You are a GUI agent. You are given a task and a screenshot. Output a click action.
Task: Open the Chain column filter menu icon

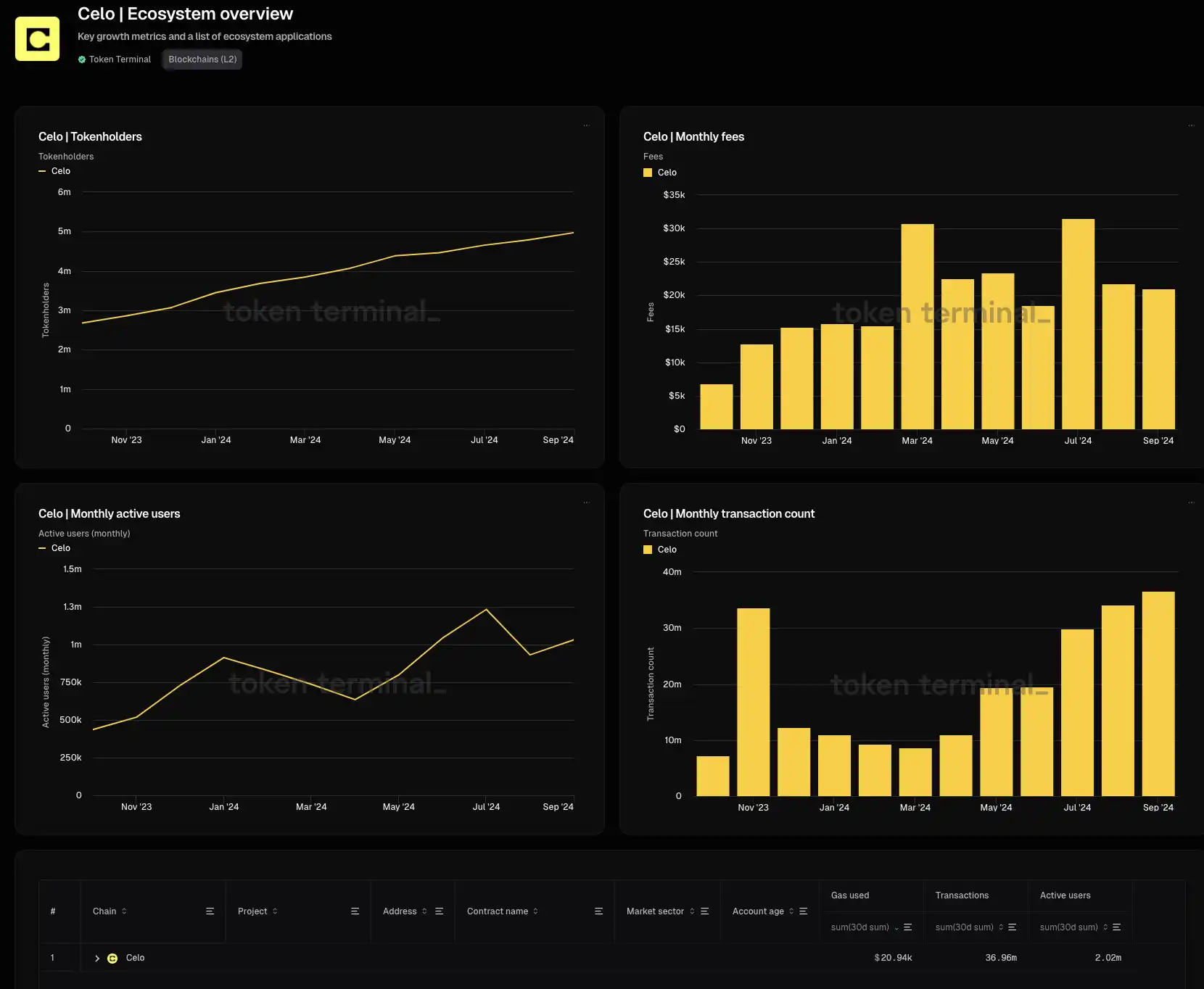pos(210,911)
